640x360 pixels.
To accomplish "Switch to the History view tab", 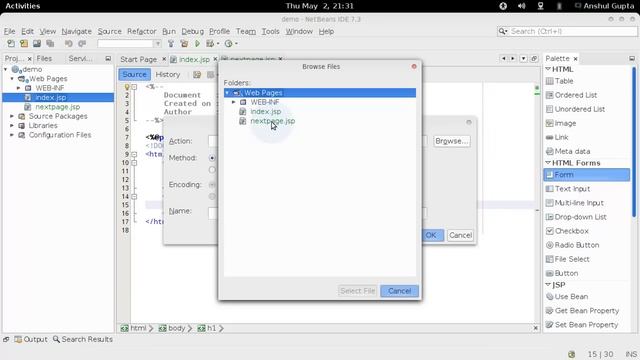I will click(168, 74).
